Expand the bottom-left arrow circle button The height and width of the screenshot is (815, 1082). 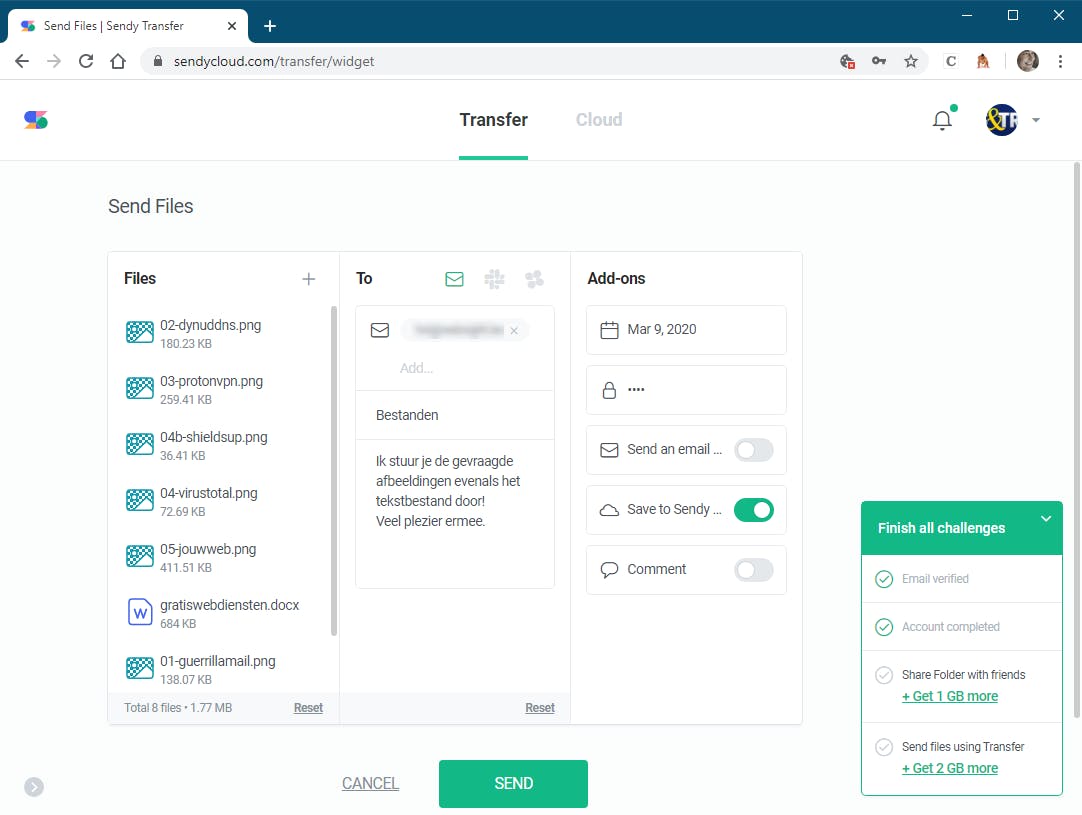[34, 787]
